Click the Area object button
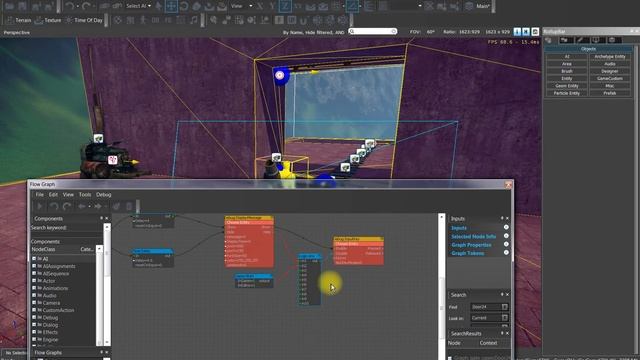The width and height of the screenshot is (640, 360). coord(567,64)
